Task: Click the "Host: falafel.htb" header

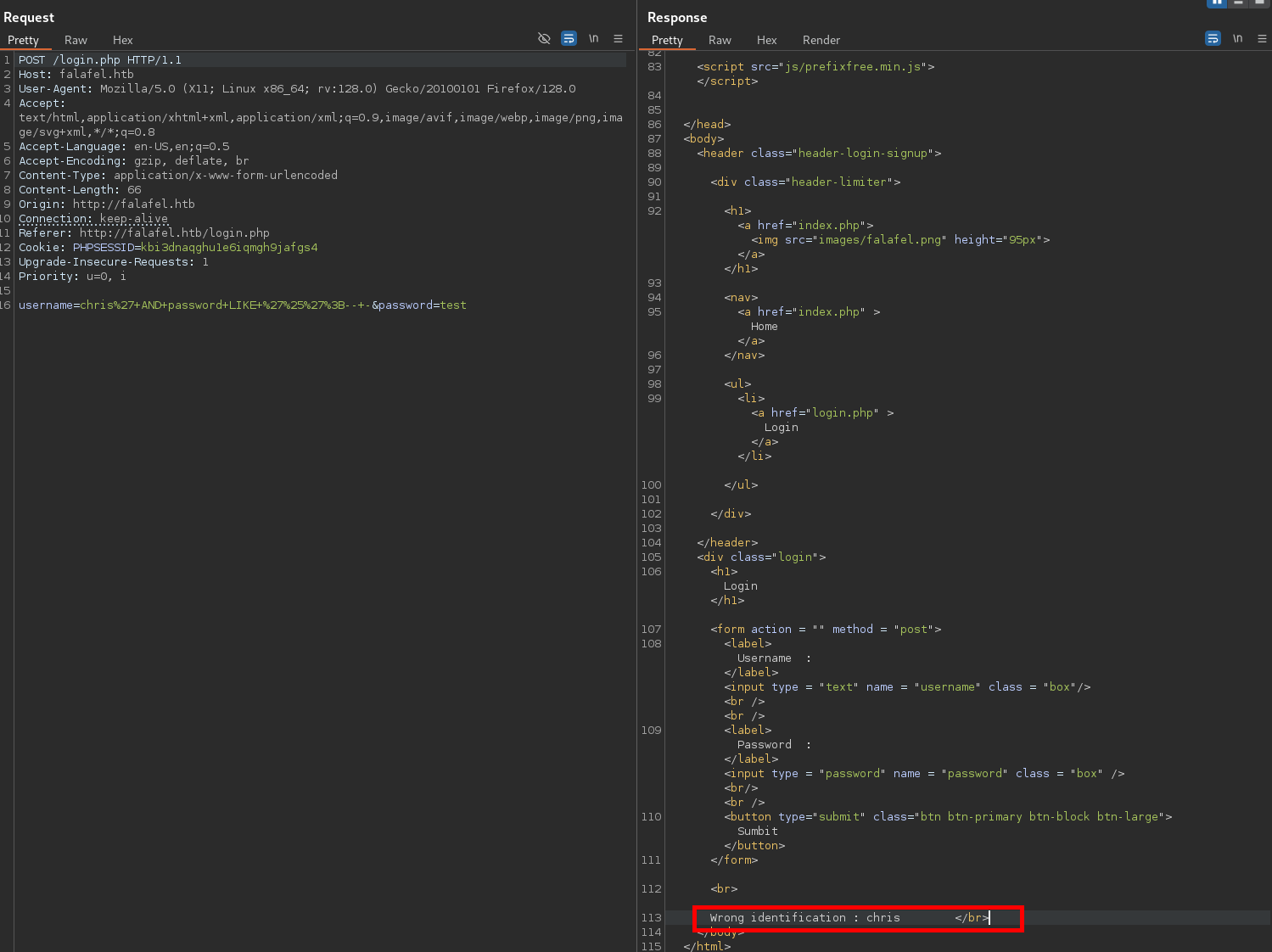Action: tap(76, 75)
